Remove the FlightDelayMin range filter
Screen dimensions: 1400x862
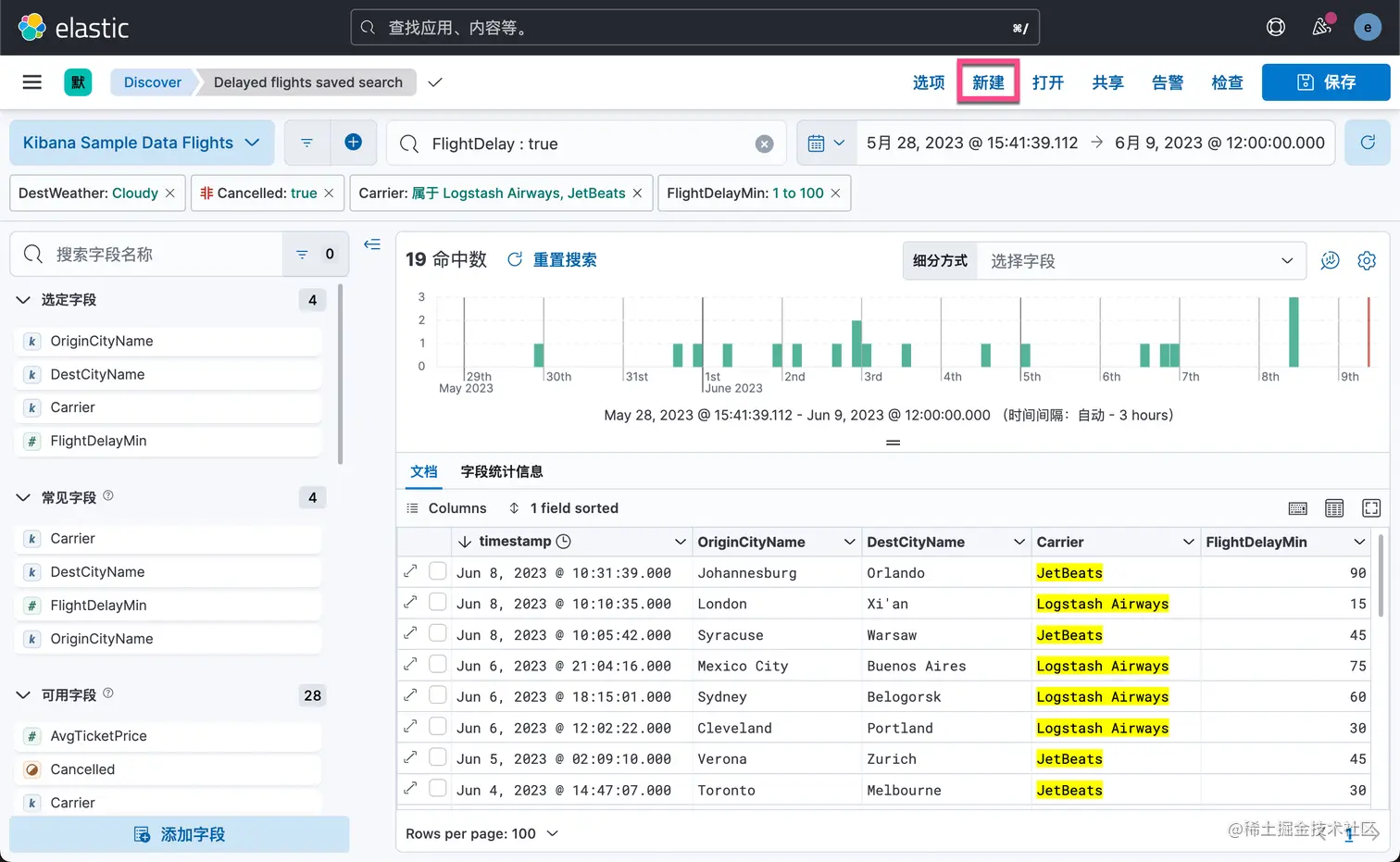click(835, 193)
